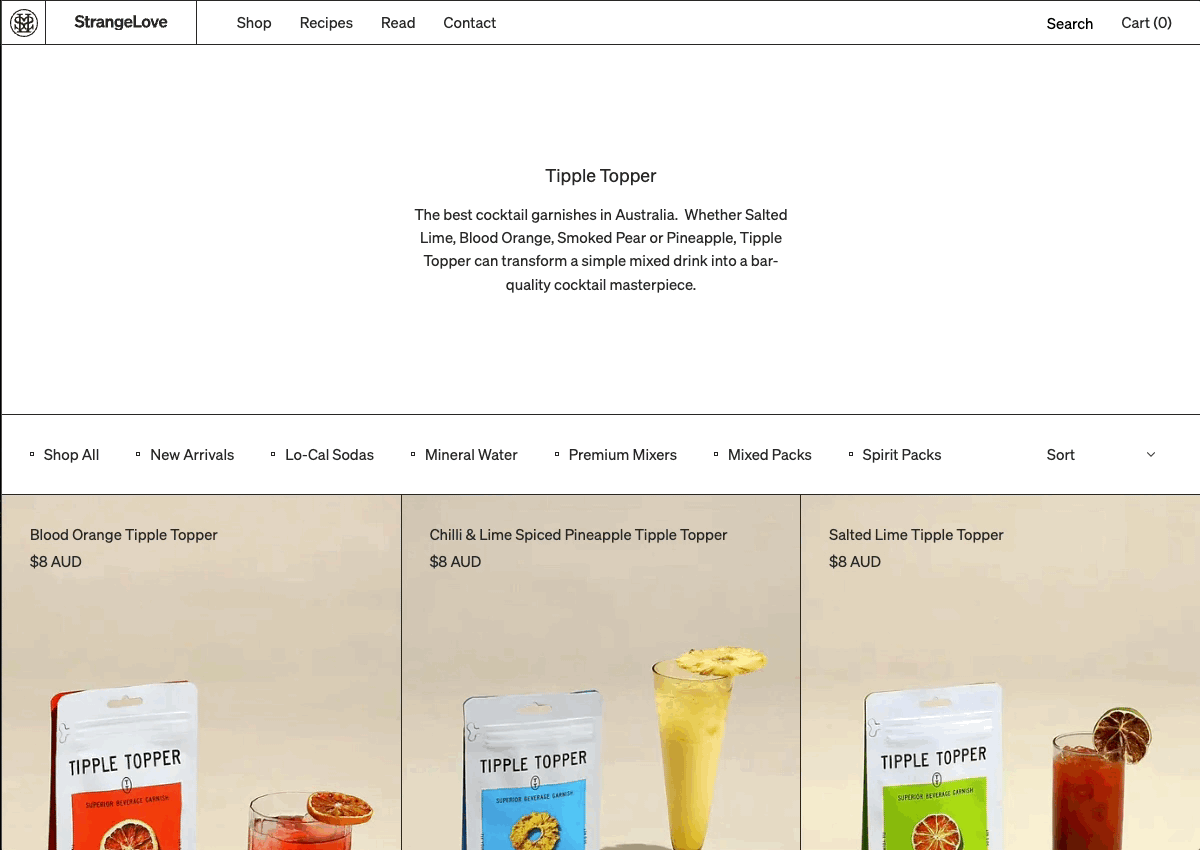The width and height of the screenshot is (1200, 850).
Task: Open the Contact page
Action: pos(469,23)
